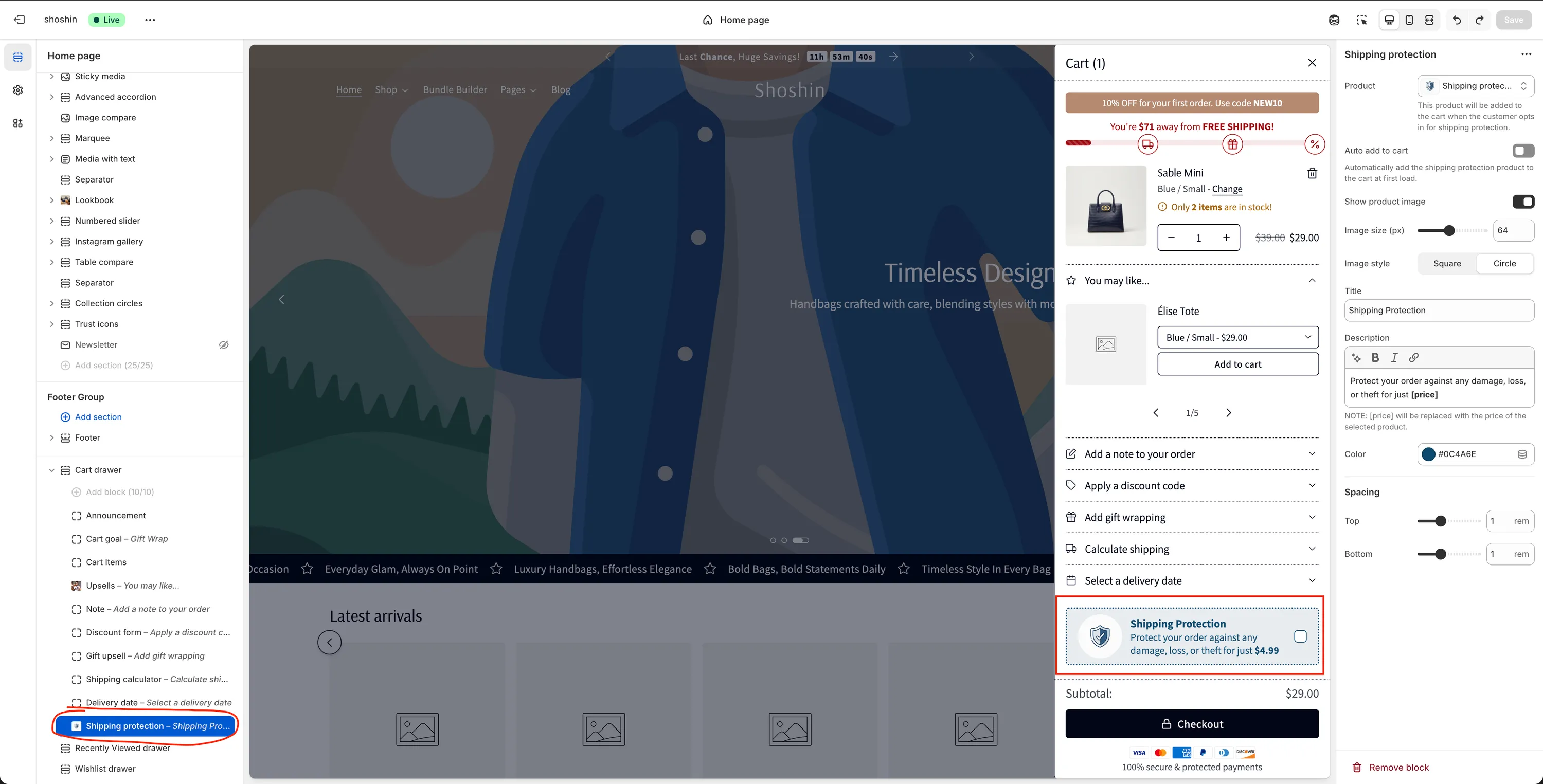Click the undo arrow in top toolbar
Image resolution: width=1543 pixels, height=784 pixels.
[1457, 20]
